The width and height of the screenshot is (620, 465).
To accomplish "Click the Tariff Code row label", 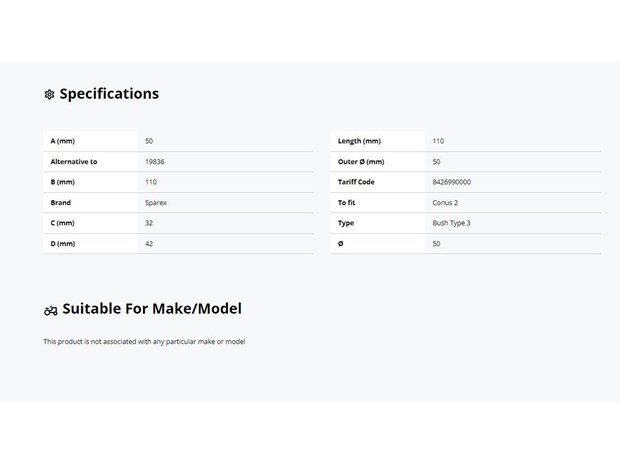I will pyautogui.click(x=356, y=182).
